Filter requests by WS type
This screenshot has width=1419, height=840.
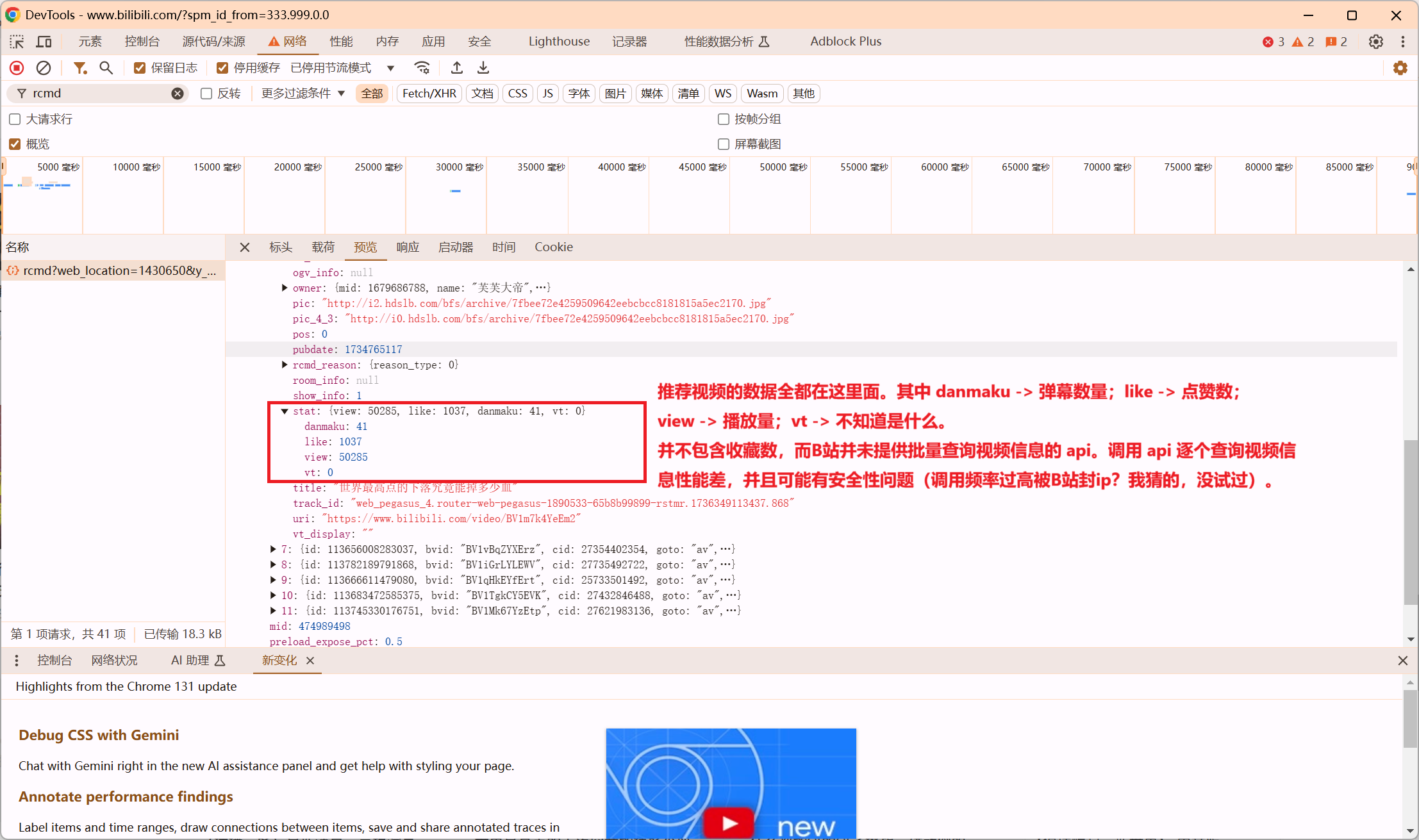click(x=723, y=94)
